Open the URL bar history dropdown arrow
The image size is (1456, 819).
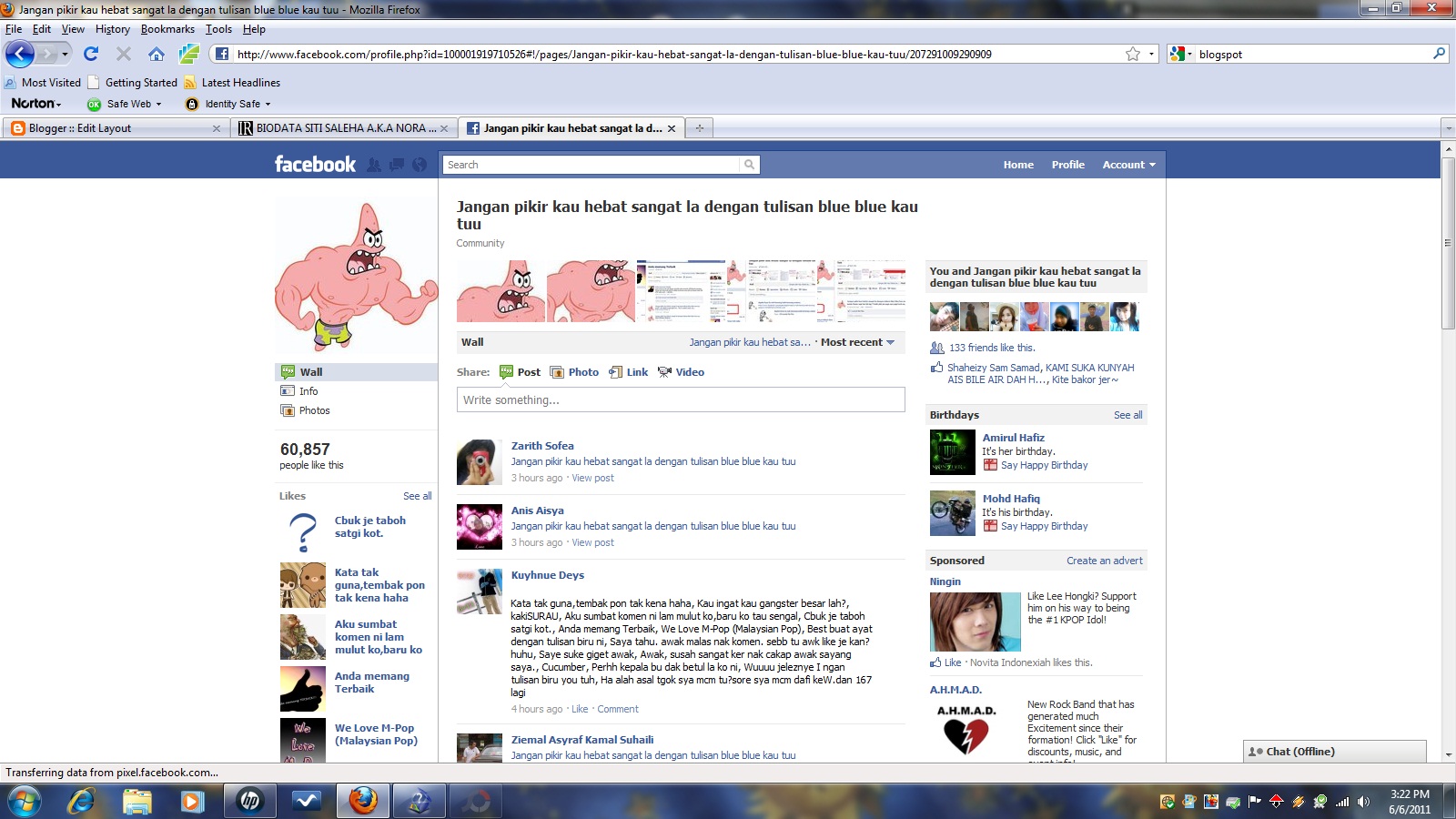pyautogui.click(x=1151, y=54)
